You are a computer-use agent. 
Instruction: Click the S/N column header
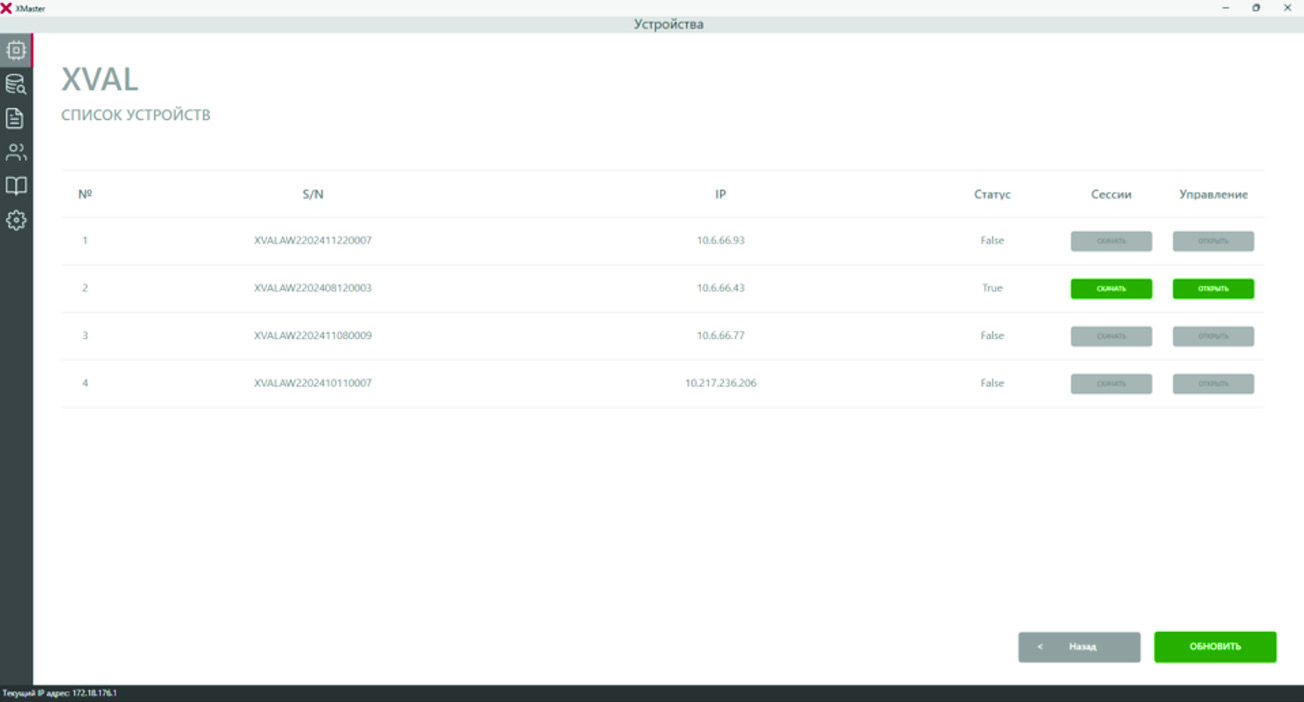(x=313, y=194)
